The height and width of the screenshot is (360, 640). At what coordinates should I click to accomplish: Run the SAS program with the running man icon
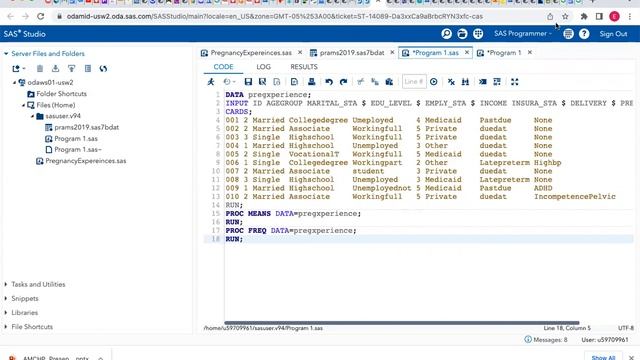(x=211, y=82)
